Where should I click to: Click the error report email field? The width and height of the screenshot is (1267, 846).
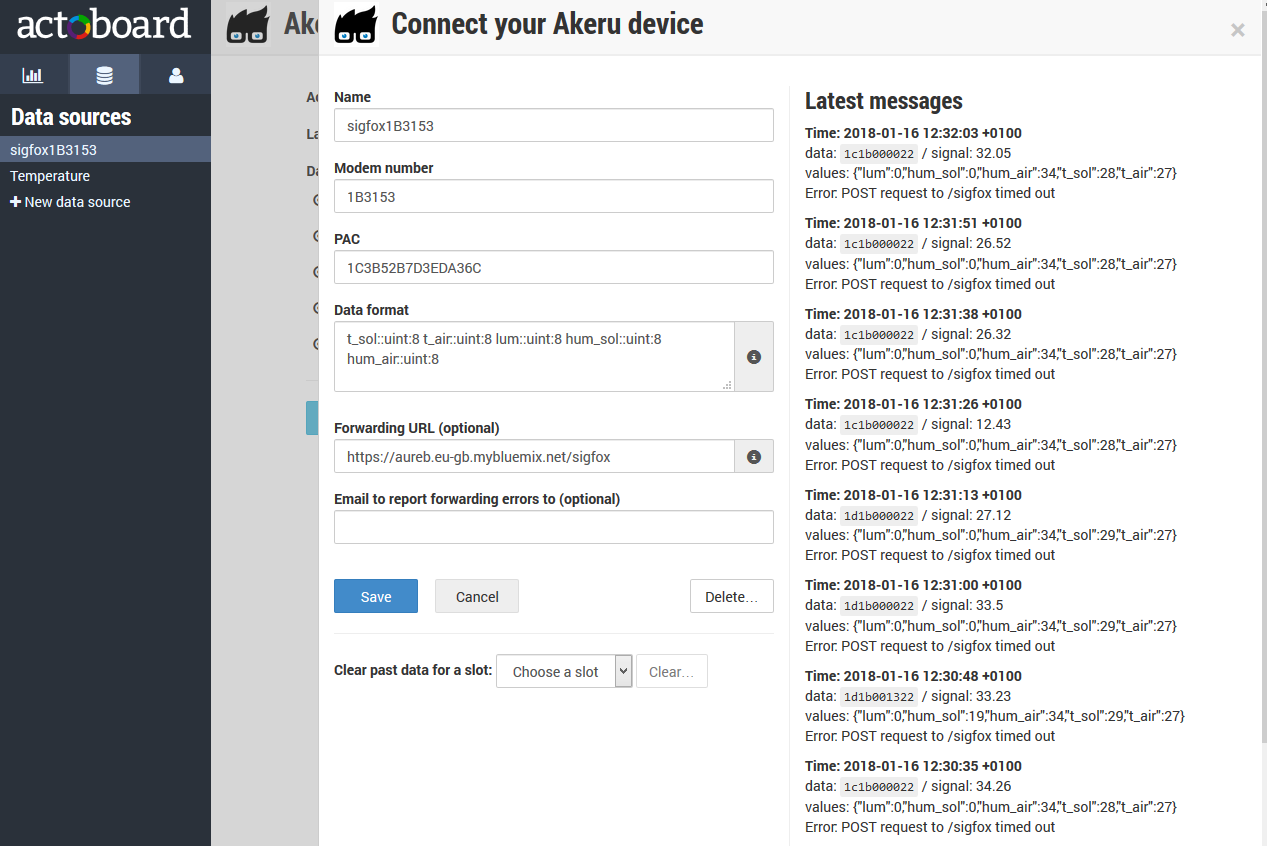click(x=554, y=527)
